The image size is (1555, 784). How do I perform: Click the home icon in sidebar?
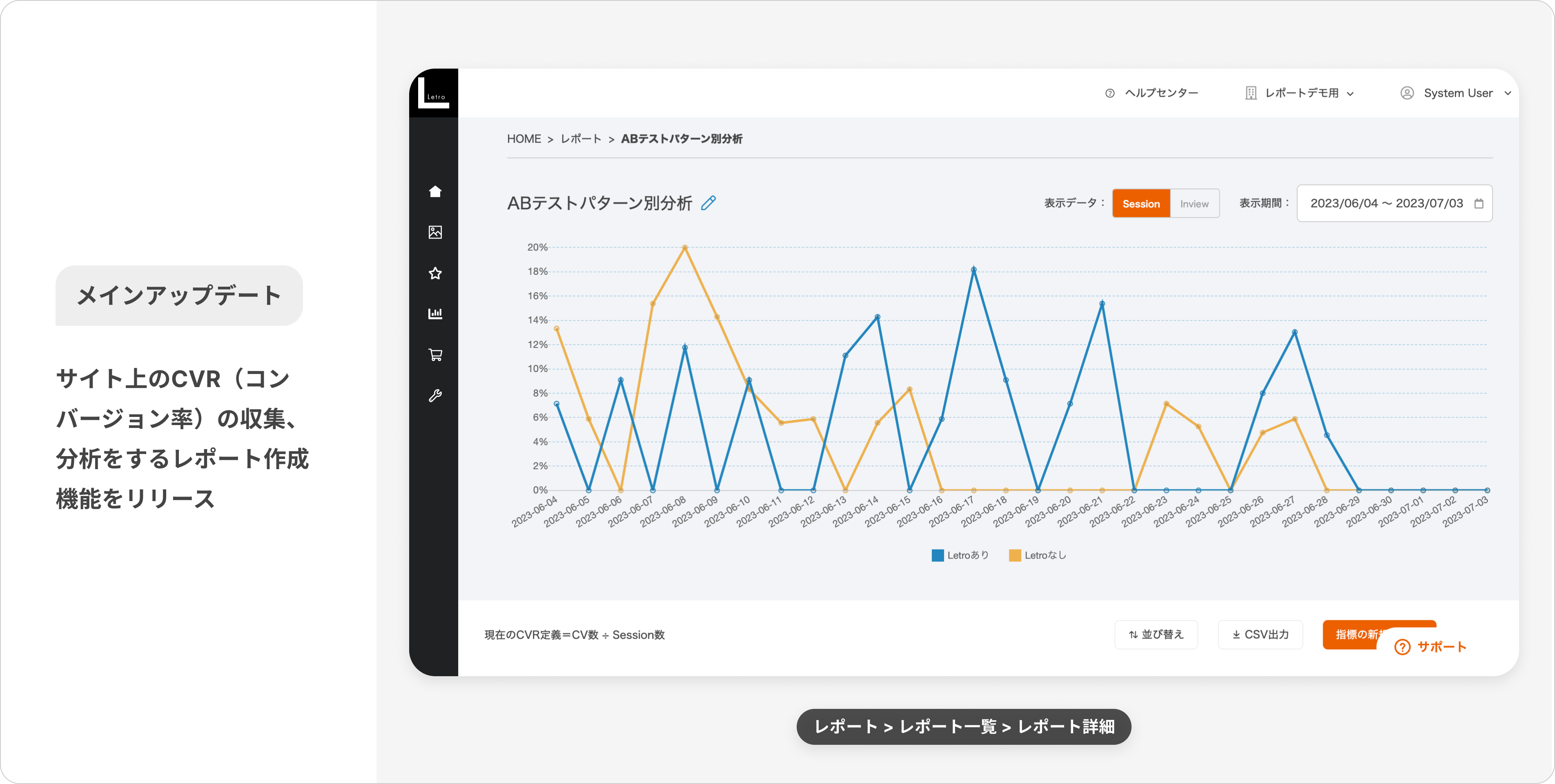point(435,192)
